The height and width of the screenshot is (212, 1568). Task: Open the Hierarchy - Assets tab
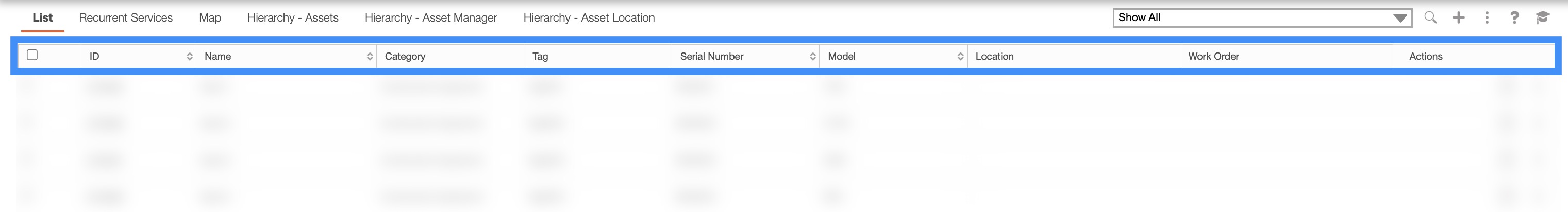click(293, 17)
